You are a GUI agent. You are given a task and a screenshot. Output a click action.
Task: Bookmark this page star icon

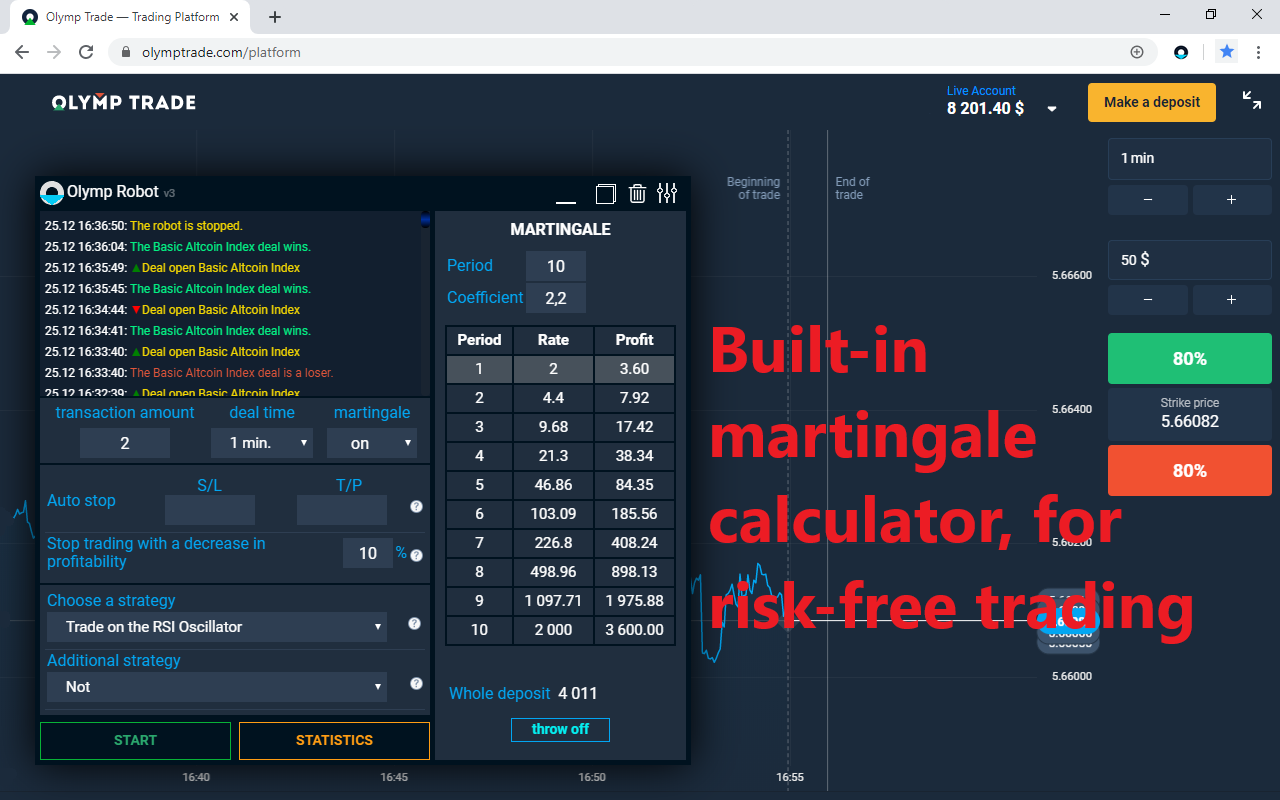(x=1227, y=51)
